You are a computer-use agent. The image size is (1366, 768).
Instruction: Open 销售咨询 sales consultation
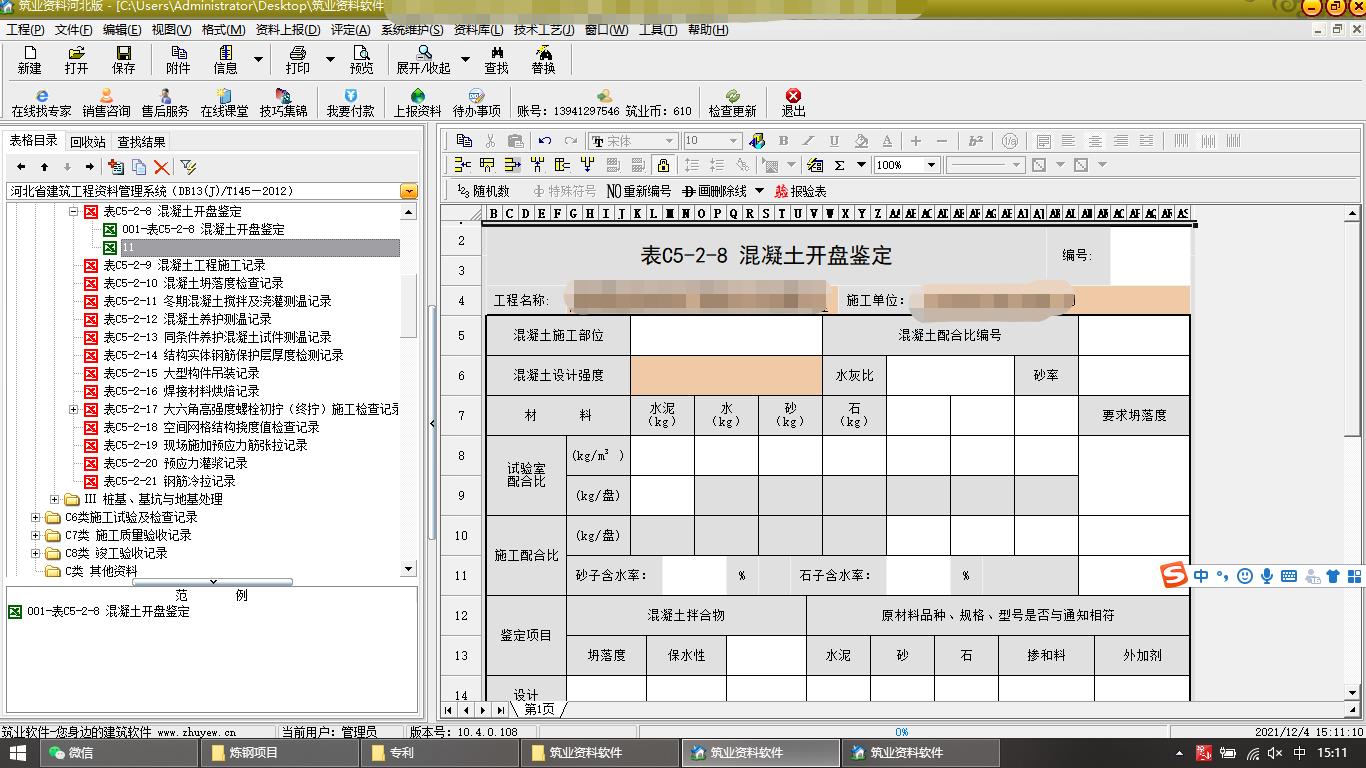point(107,103)
